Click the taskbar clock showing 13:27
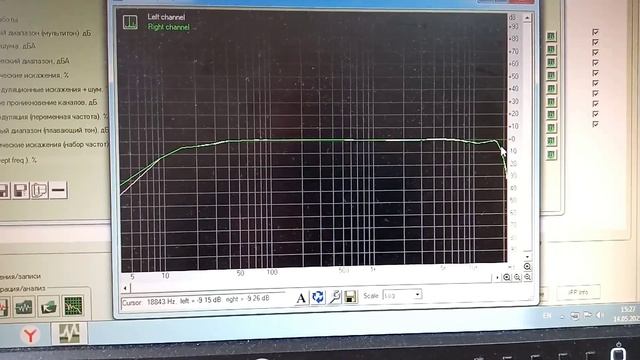The image size is (640, 360). tap(627, 314)
